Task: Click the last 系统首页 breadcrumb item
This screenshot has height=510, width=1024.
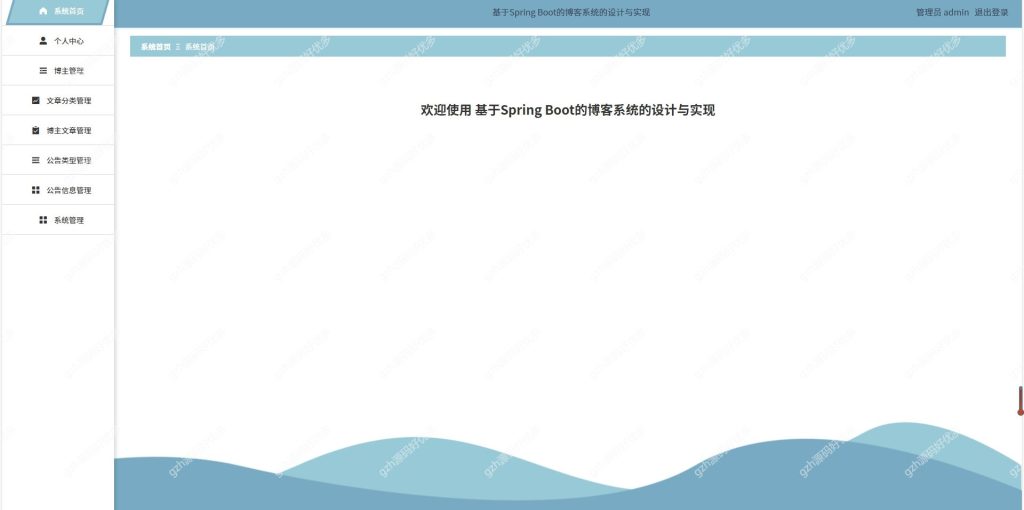Action: 200,47
